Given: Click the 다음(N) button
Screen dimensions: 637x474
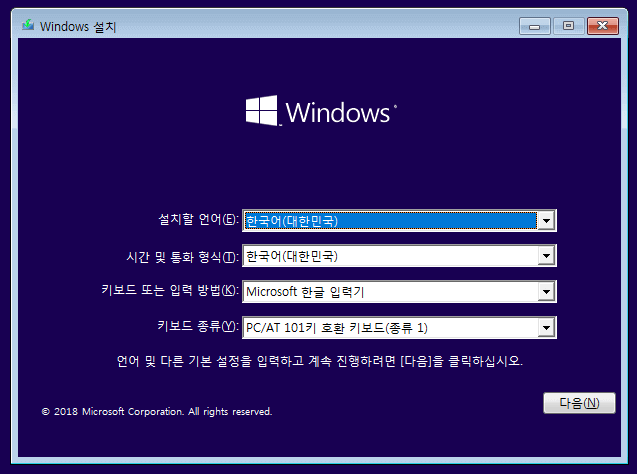Looking at the screenshot, I should (579, 403).
